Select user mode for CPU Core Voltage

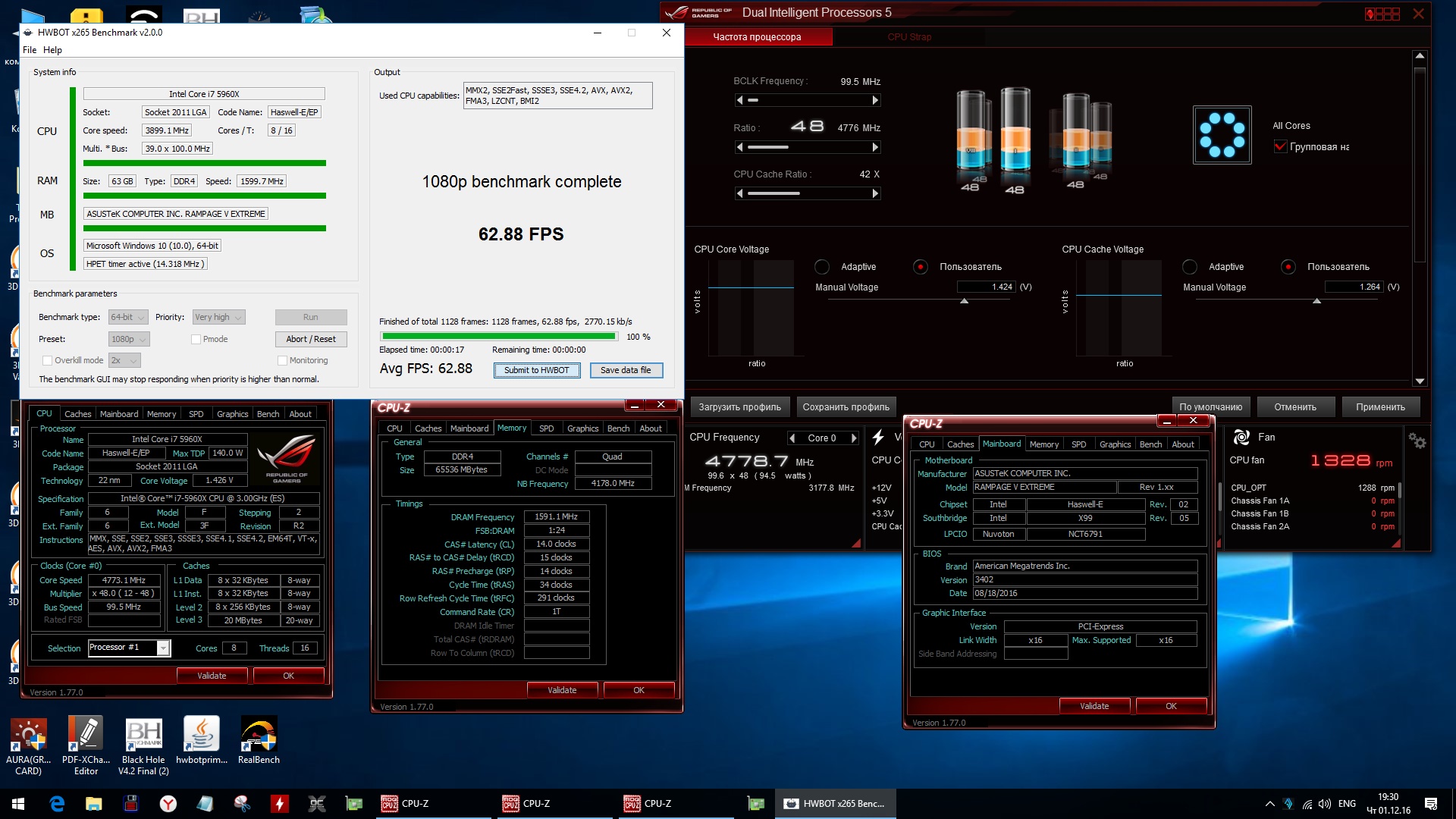[x=921, y=267]
